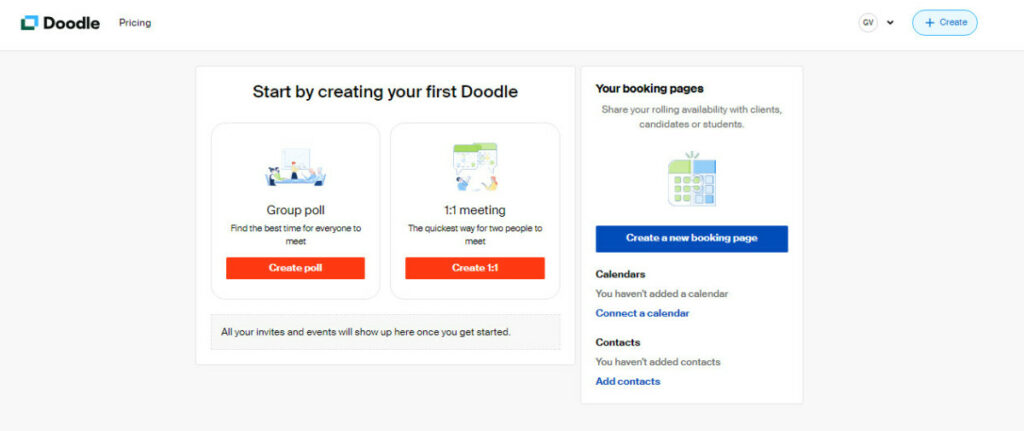Open the Pricing page link
Image resolution: width=1024 pixels, height=431 pixels.
pyautogui.click(x=135, y=23)
